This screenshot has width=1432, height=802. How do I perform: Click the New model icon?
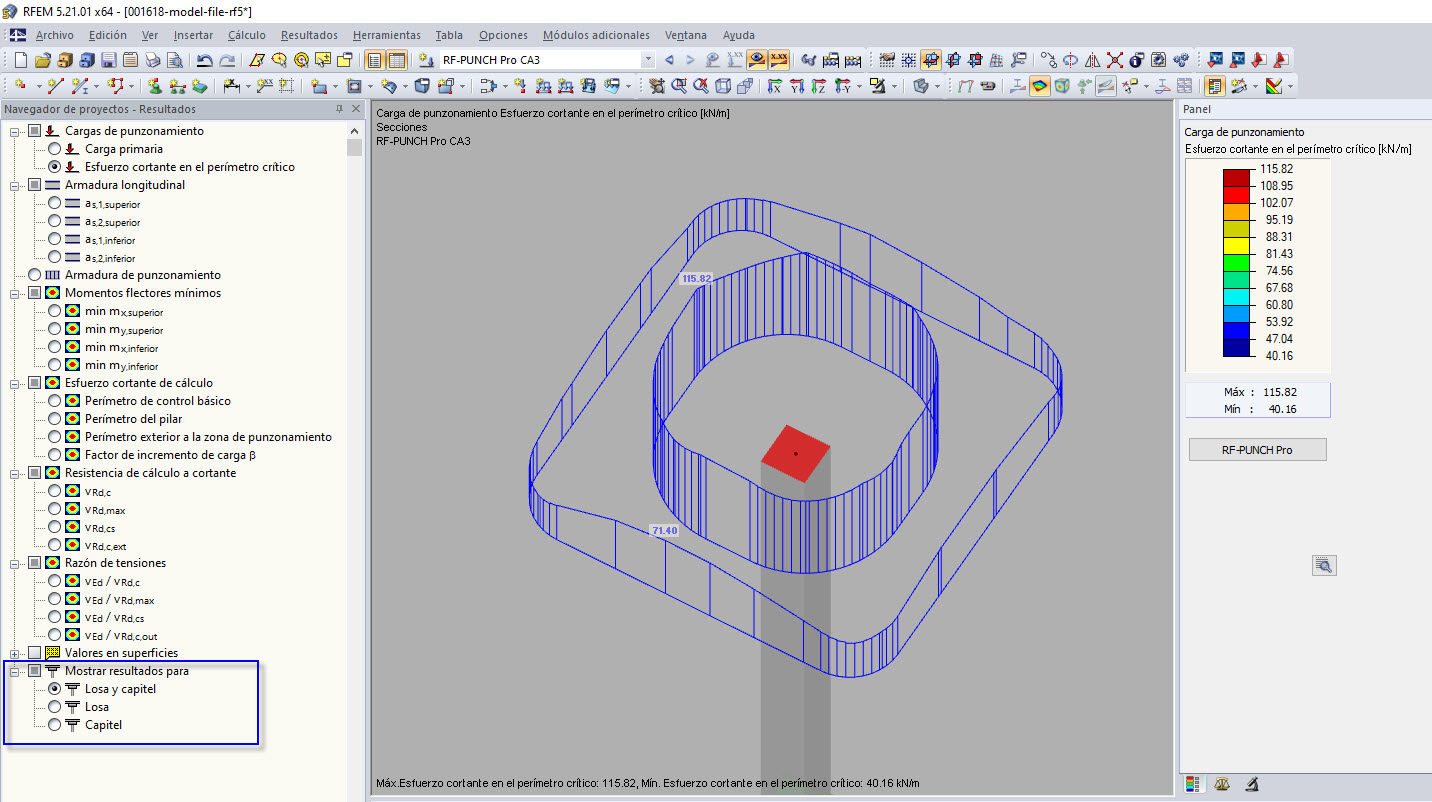(x=21, y=60)
